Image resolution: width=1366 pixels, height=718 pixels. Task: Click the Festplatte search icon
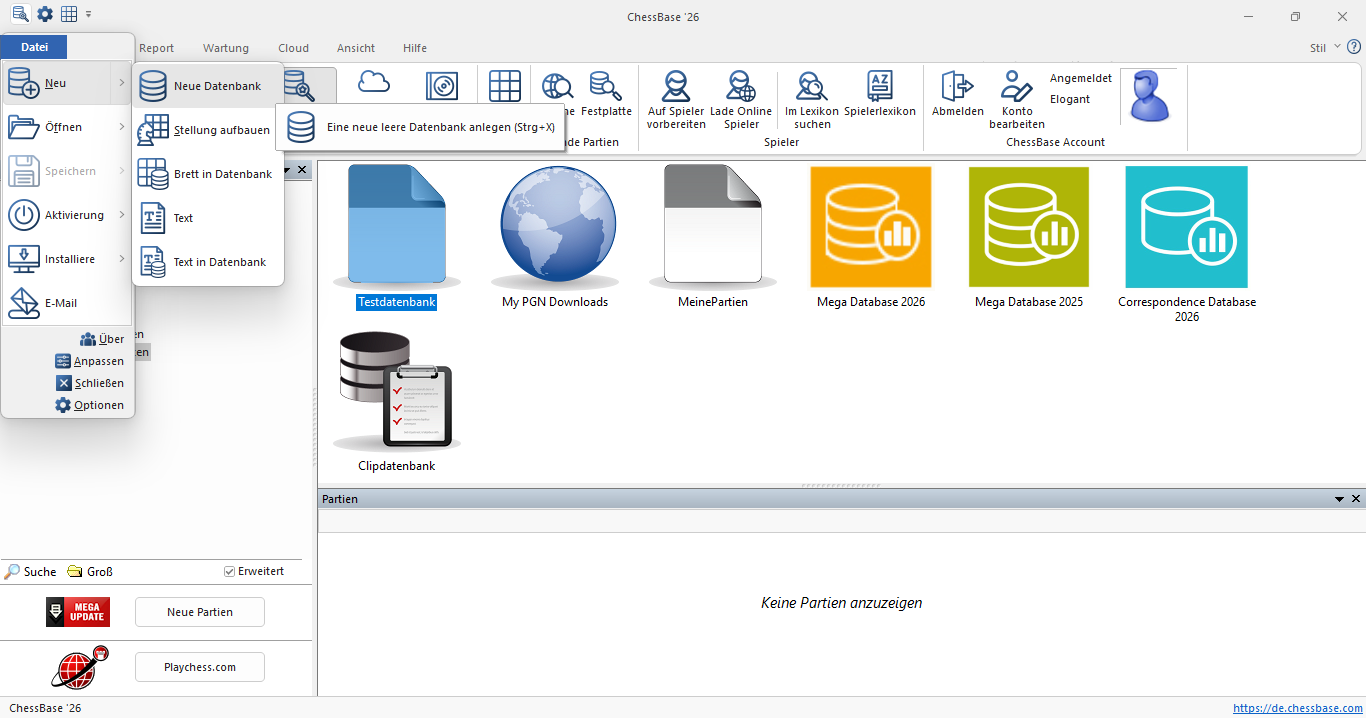(x=605, y=87)
